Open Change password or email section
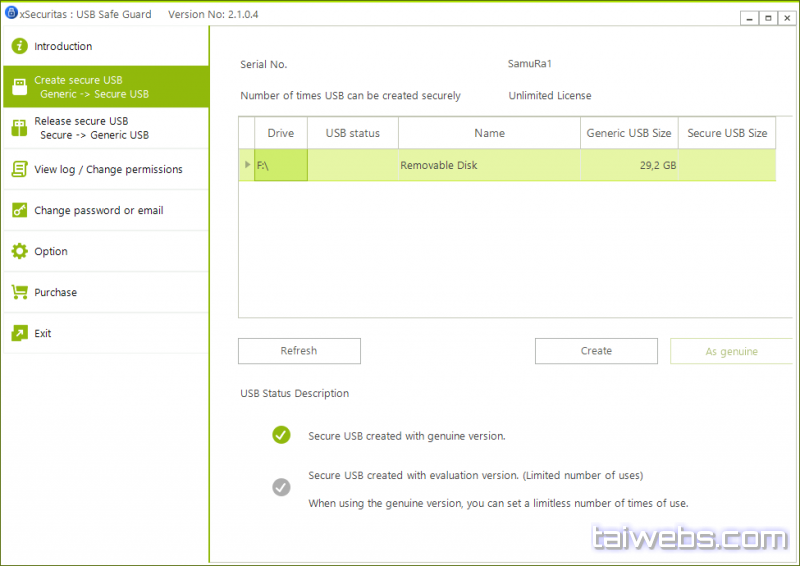The image size is (800, 566). coord(98,210)
